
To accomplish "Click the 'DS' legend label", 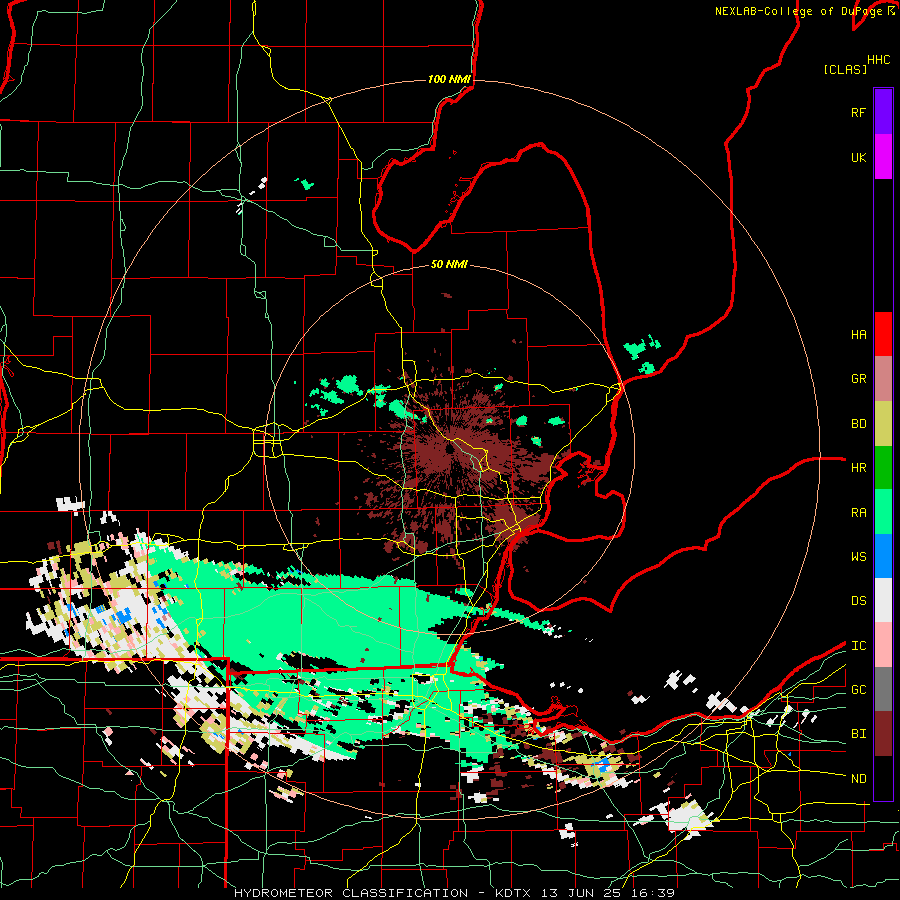I will [x=858, y=601].
